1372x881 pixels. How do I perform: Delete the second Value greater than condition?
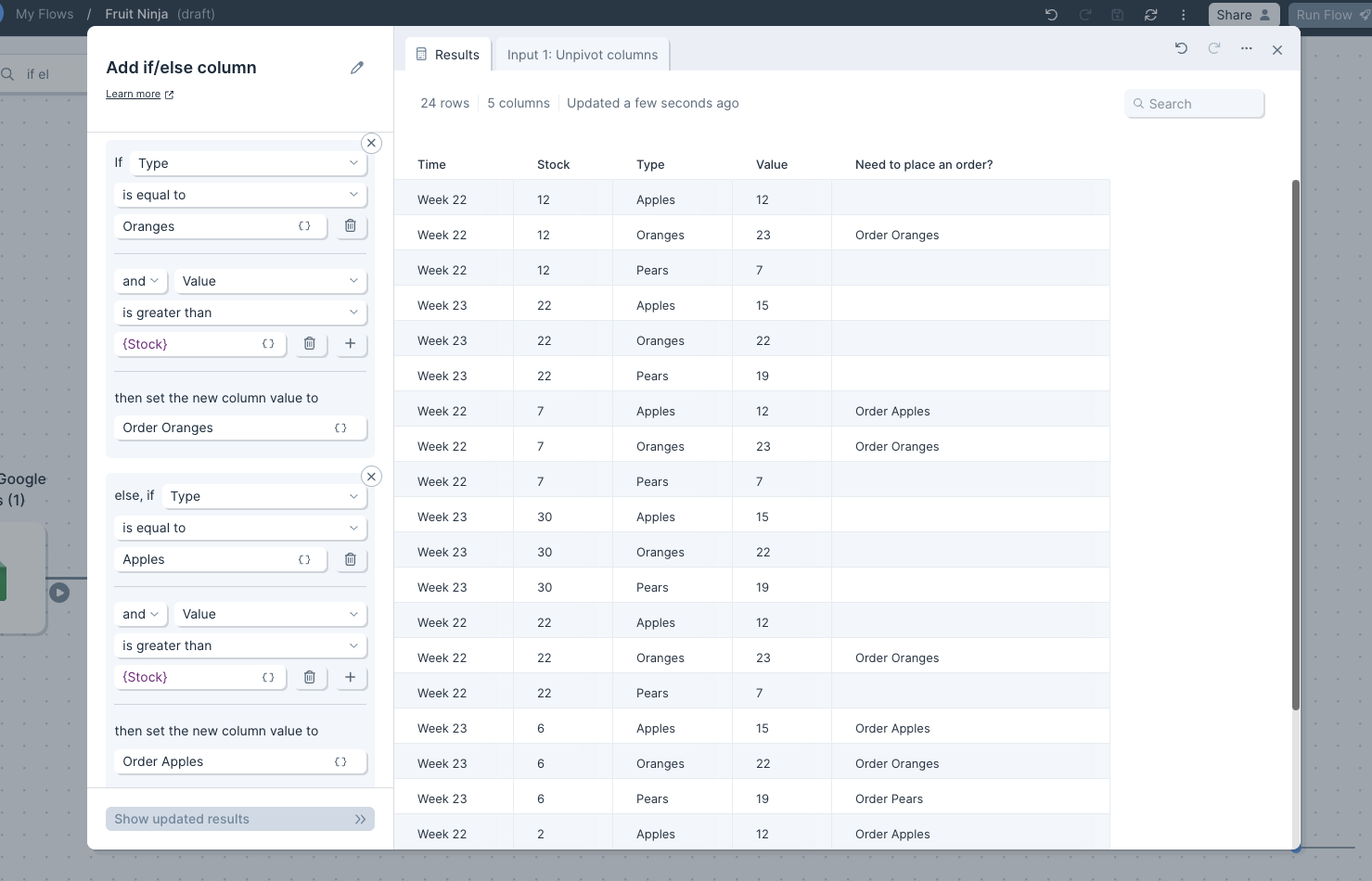coord(310,678)
